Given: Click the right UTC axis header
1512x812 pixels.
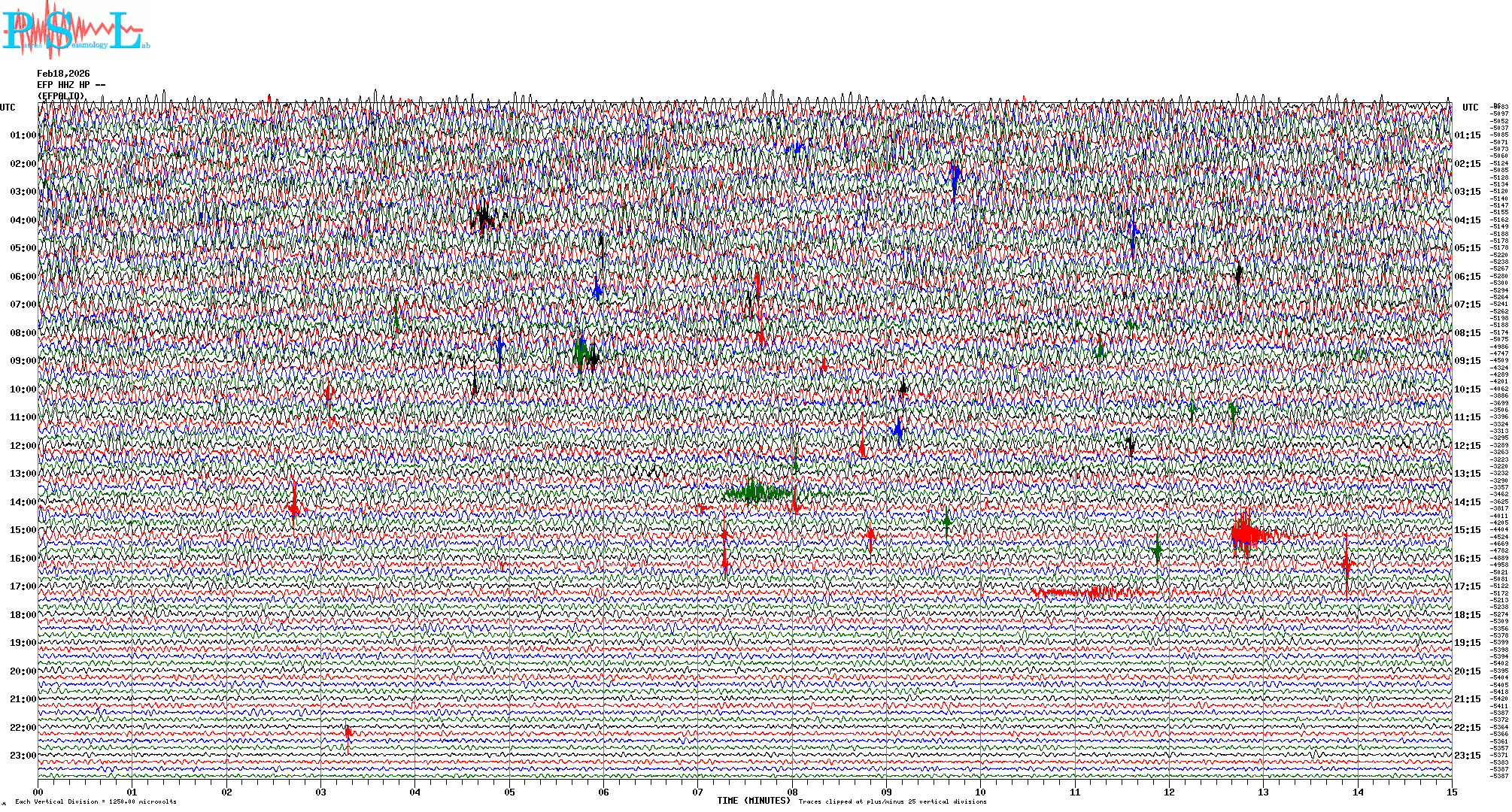Looking at the screenshot, I should pos(1470,108).
